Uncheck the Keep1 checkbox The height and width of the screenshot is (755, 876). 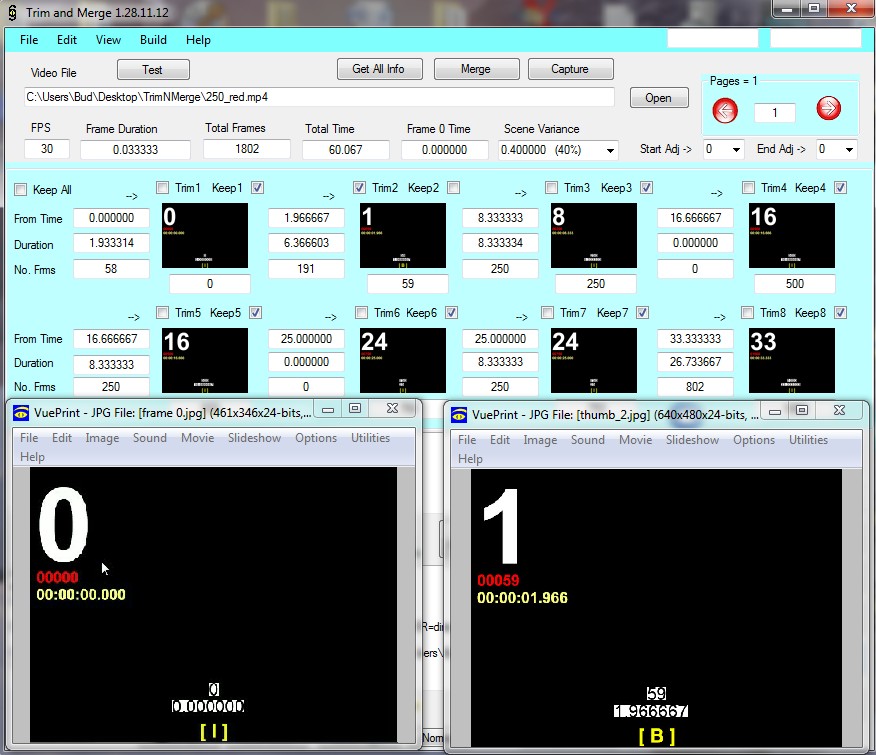click(x=257, y=188)
